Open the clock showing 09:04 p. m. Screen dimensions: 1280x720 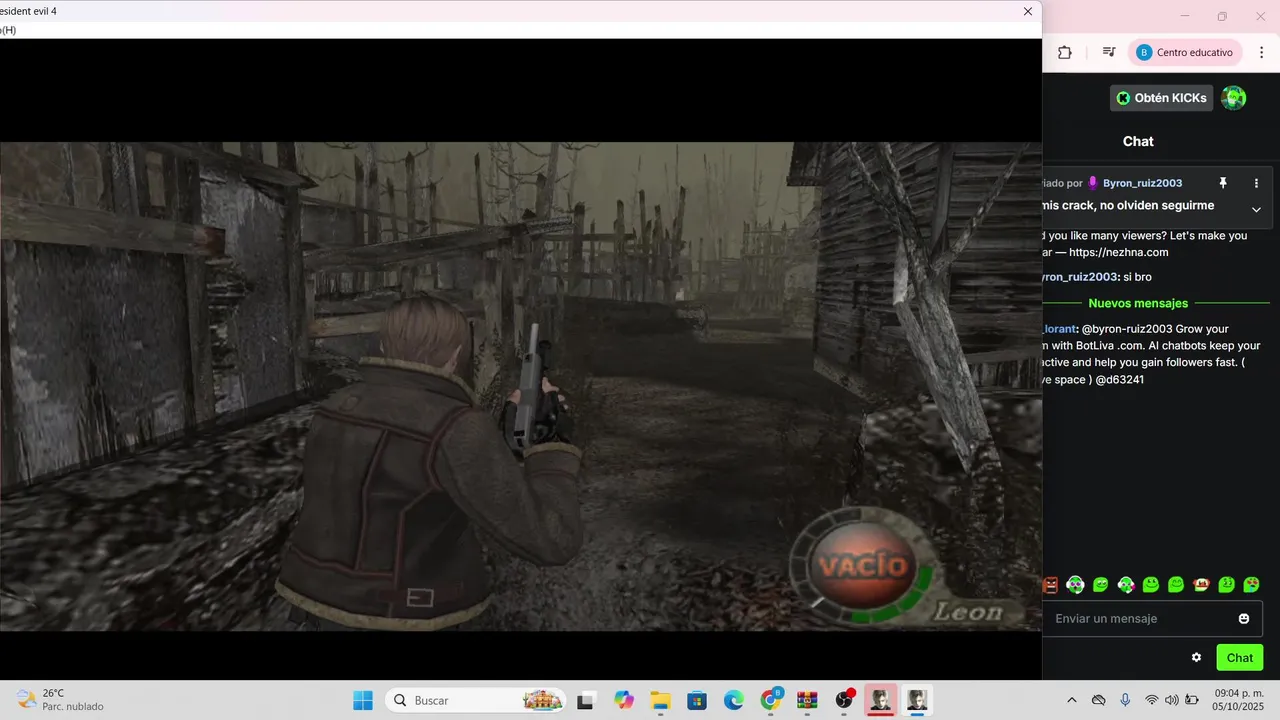[x=1239, y=700]
